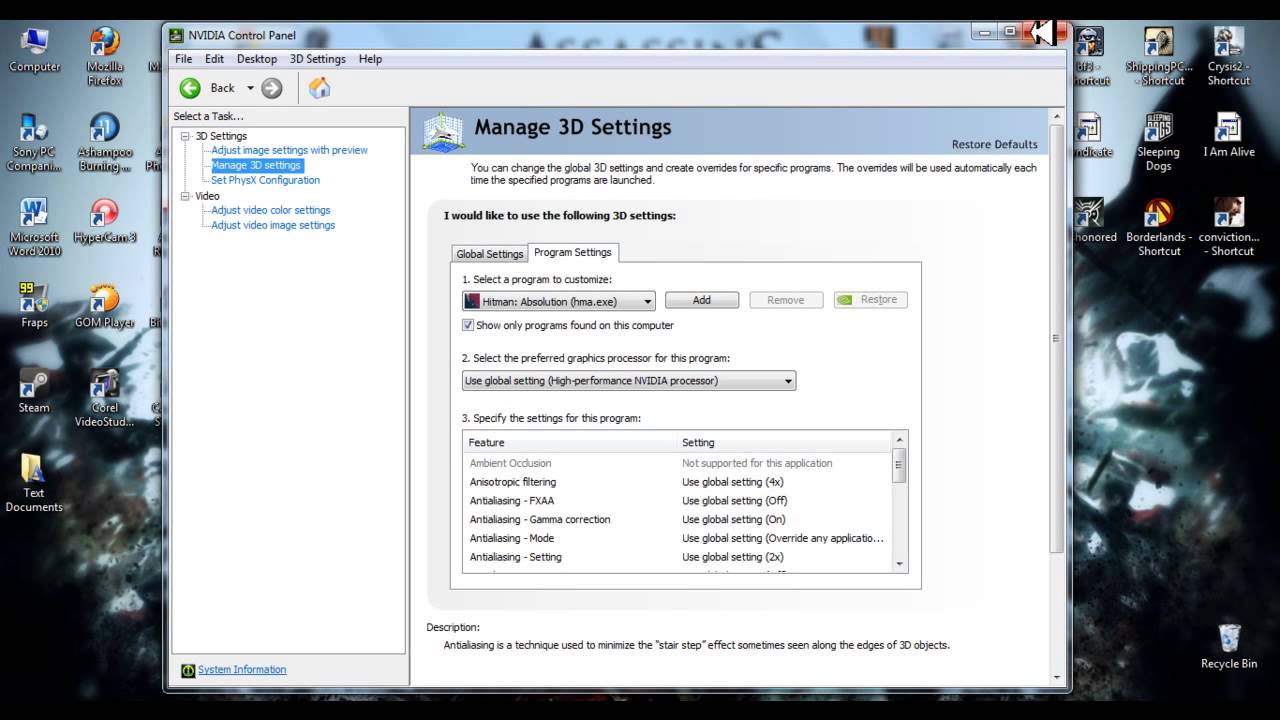Click the Ambient Occlusion row
The height and width of the screenshot is (720, 1280).
(677, 463)
